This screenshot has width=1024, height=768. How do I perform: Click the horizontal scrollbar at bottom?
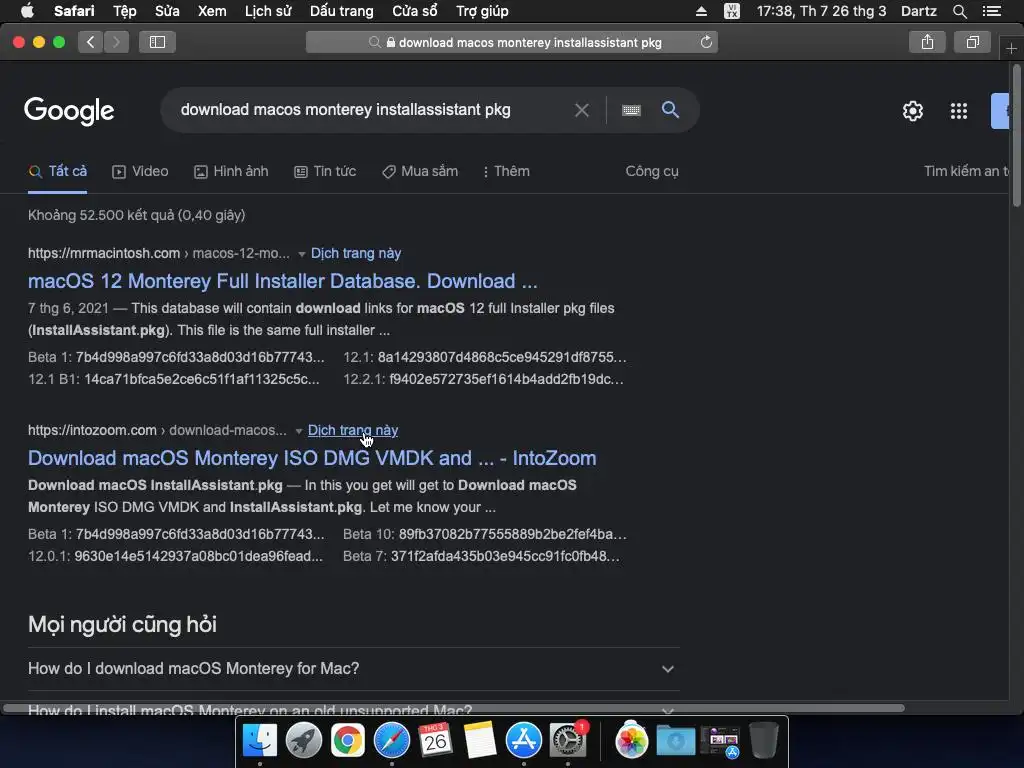click(x=454, y=708)
